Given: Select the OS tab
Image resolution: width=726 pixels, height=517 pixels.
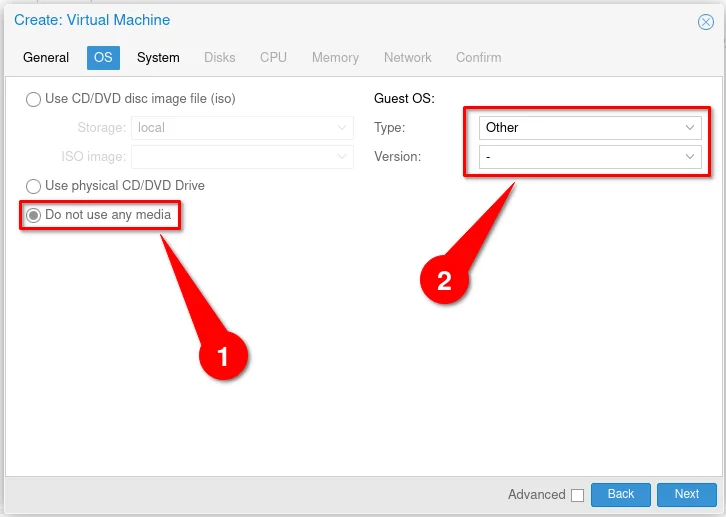Looking at the screenshot, I should point(103,57).
